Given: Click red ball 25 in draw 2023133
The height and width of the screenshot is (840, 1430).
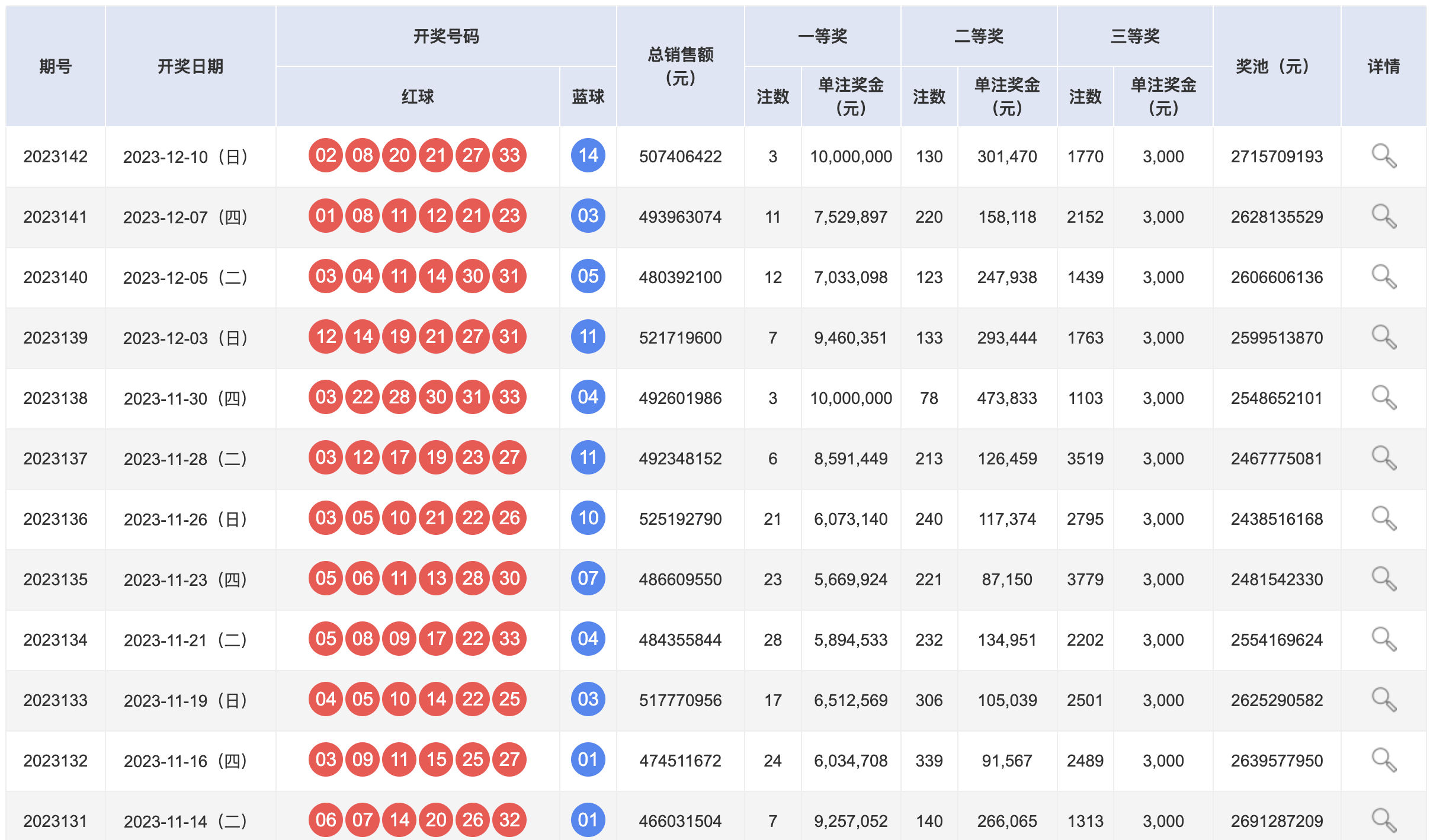Looking at the screenshot, I should pyautogui.click(x=509, y=699).
